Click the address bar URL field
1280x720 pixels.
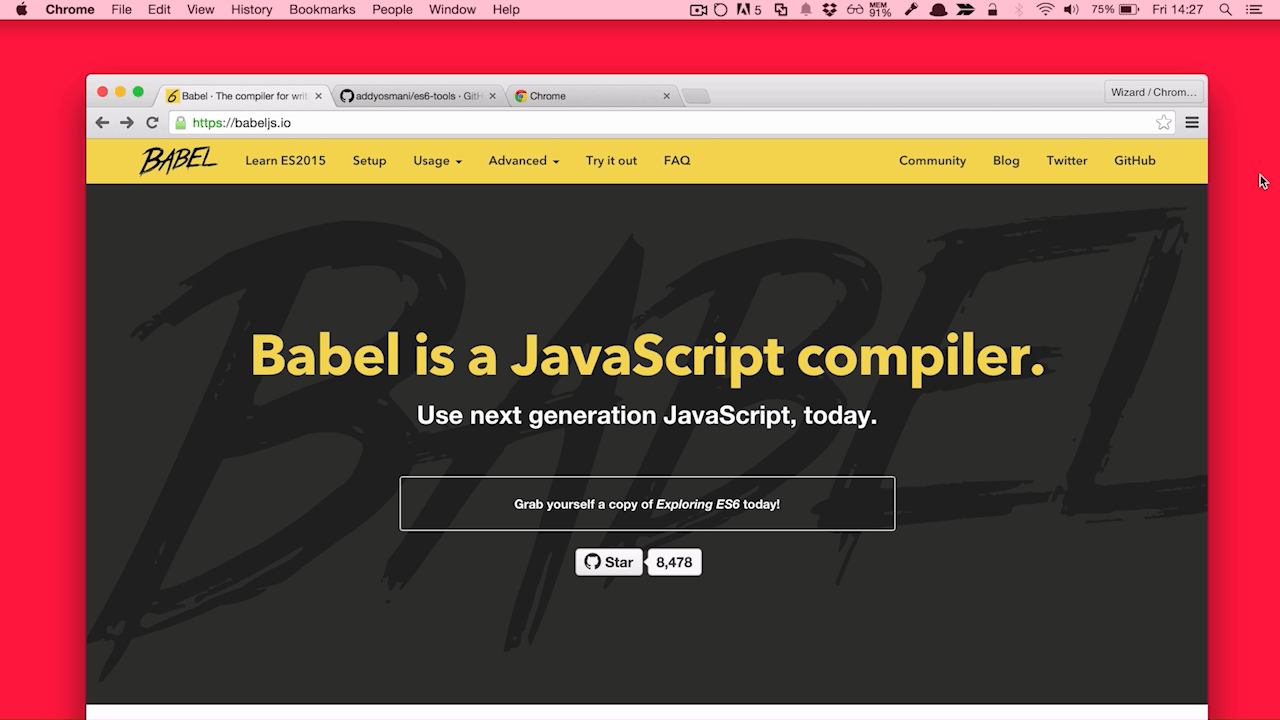click(x=660, y=123)
